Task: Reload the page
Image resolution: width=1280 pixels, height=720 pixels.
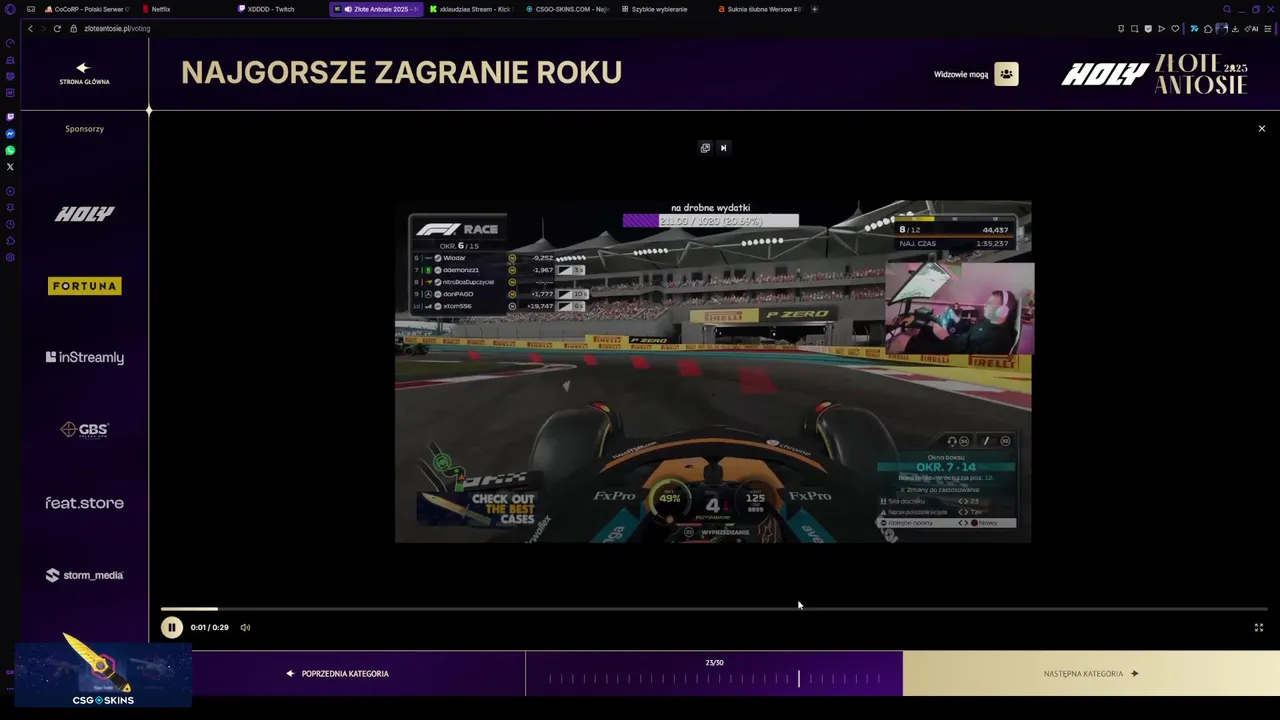Action: [x=57, y=28]
